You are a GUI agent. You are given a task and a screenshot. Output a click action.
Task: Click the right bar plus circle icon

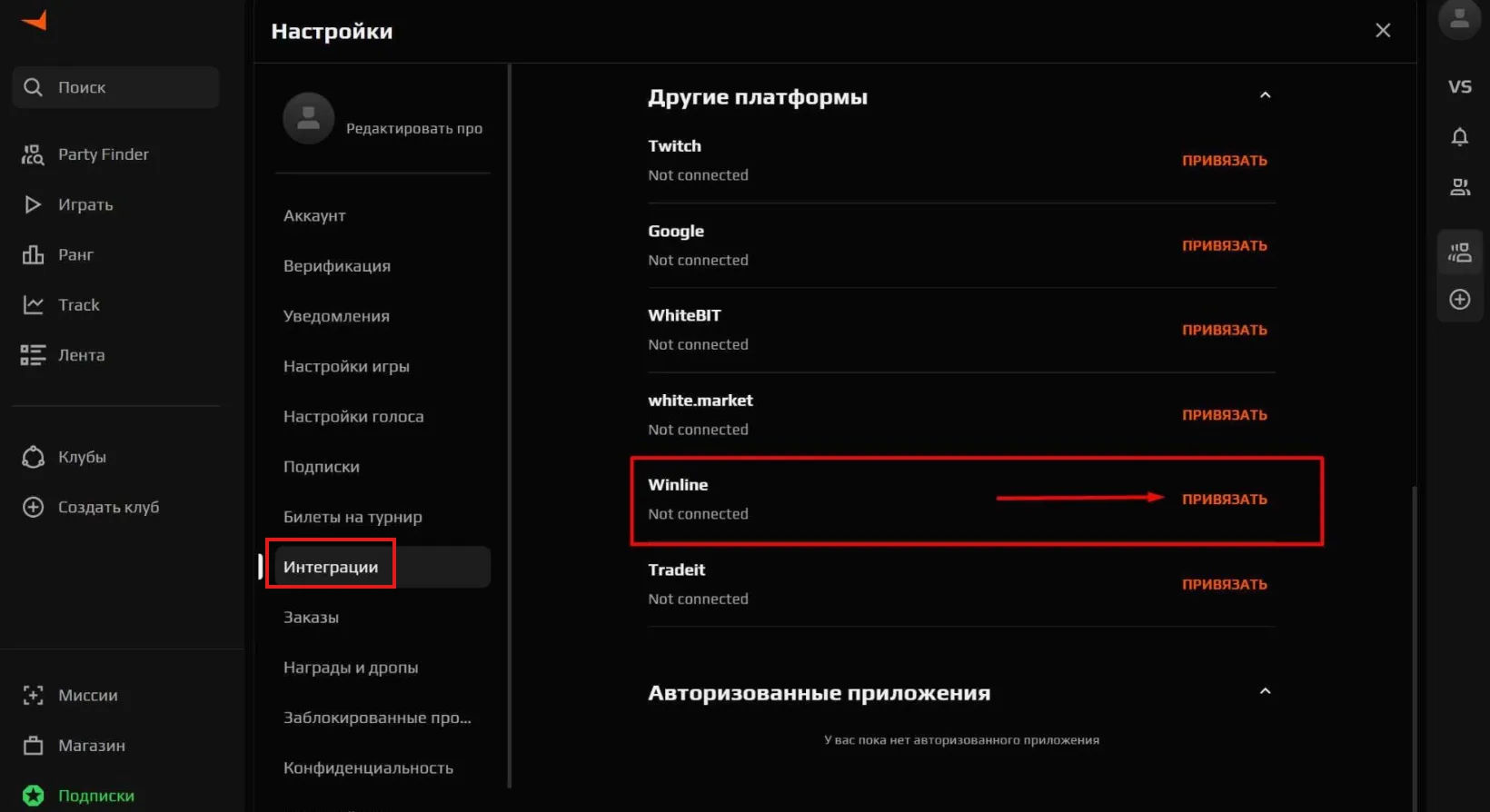[x=1460, y=300]
